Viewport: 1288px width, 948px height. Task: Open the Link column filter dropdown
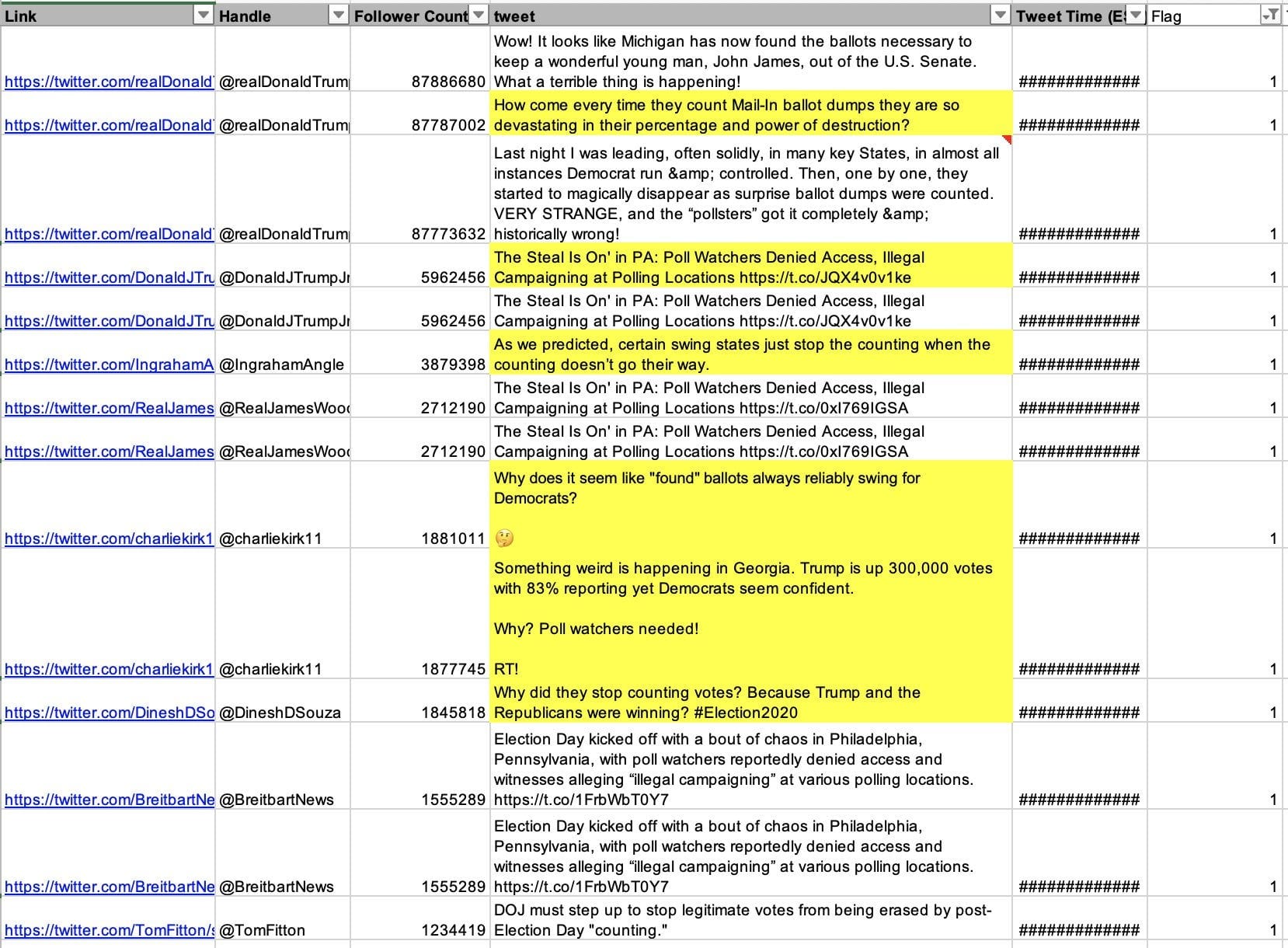point(203,16)
